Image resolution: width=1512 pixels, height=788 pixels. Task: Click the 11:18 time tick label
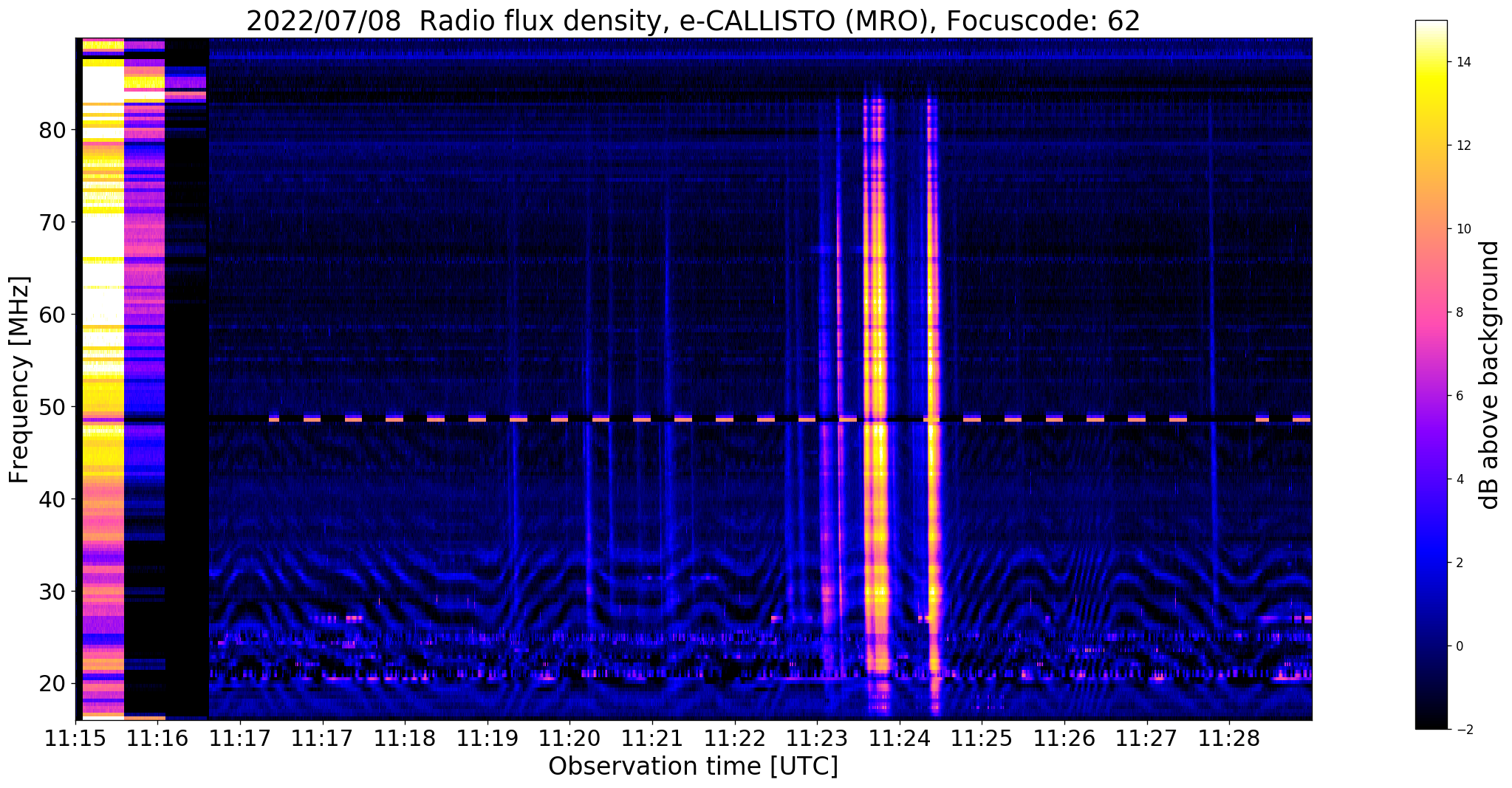tap(405, 739)
